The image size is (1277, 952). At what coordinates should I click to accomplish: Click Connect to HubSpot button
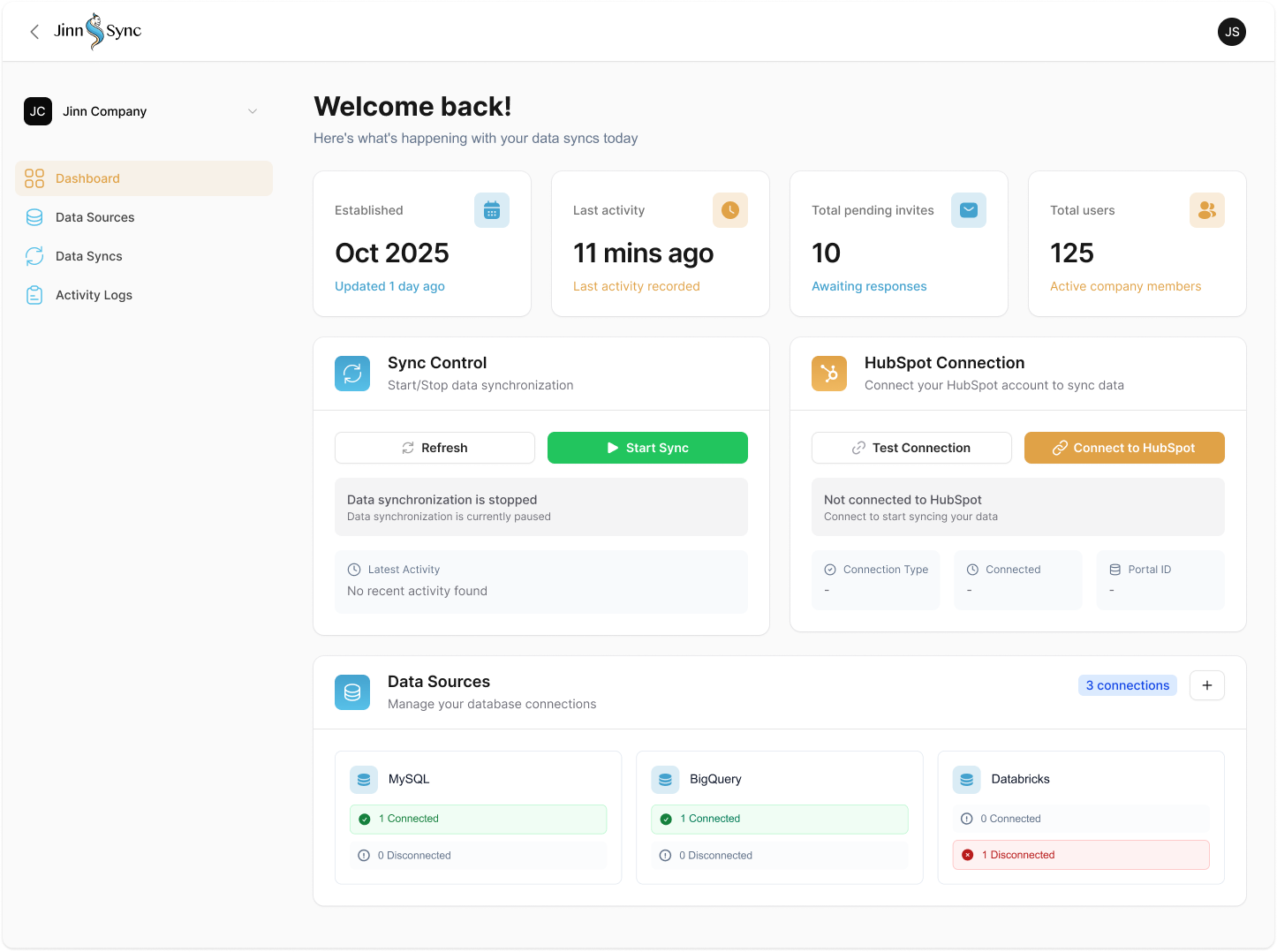[x=1123, y=448]
